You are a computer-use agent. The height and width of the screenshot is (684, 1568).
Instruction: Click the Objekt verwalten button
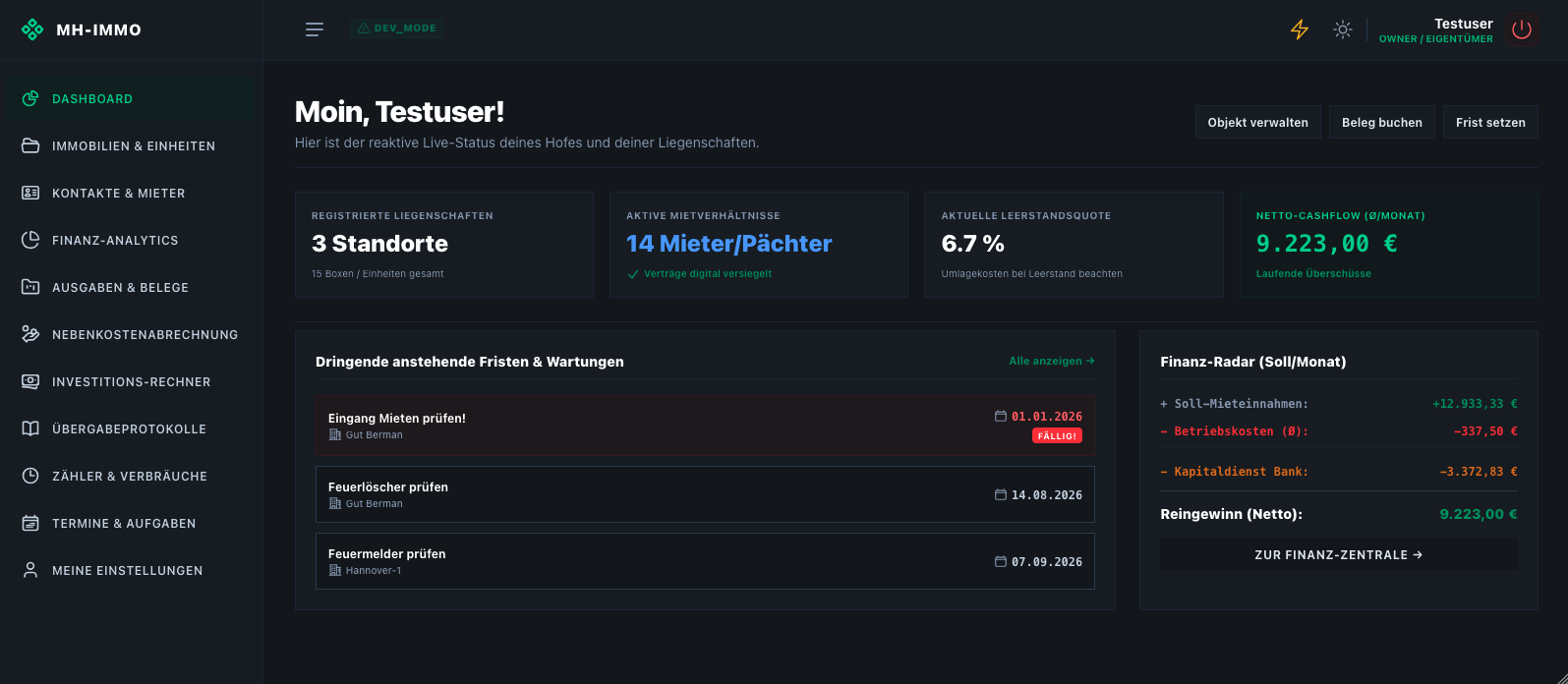click(1258, 123)
